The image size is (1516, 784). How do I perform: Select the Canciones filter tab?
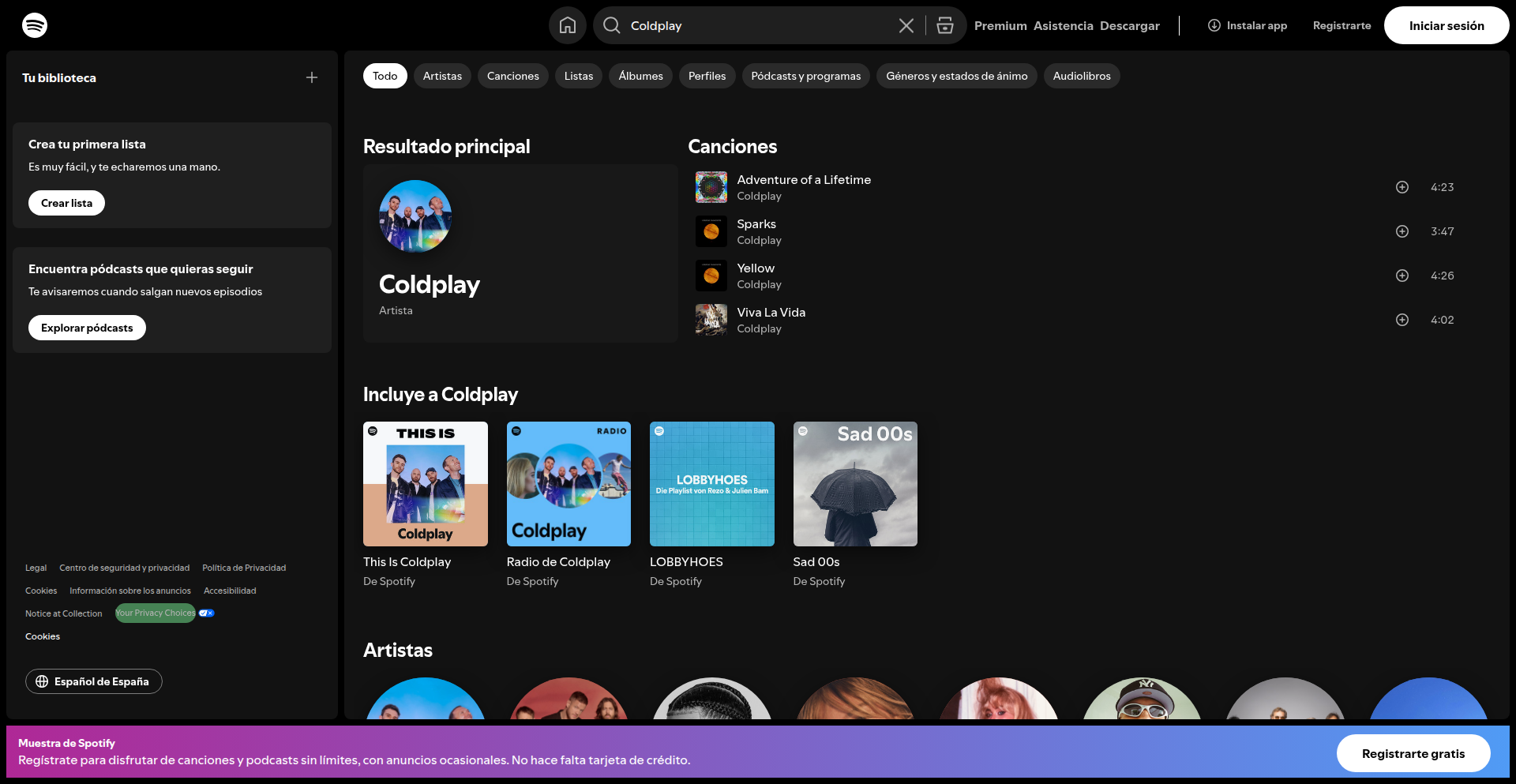tap(512, 76)
